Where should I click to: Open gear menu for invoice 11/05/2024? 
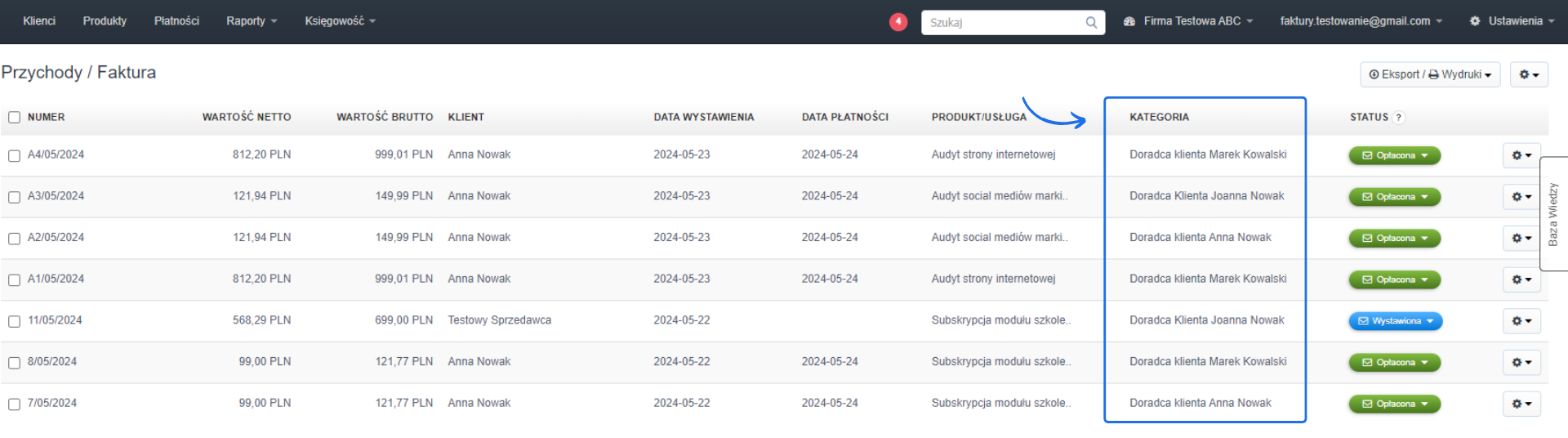click(1521, 321)
